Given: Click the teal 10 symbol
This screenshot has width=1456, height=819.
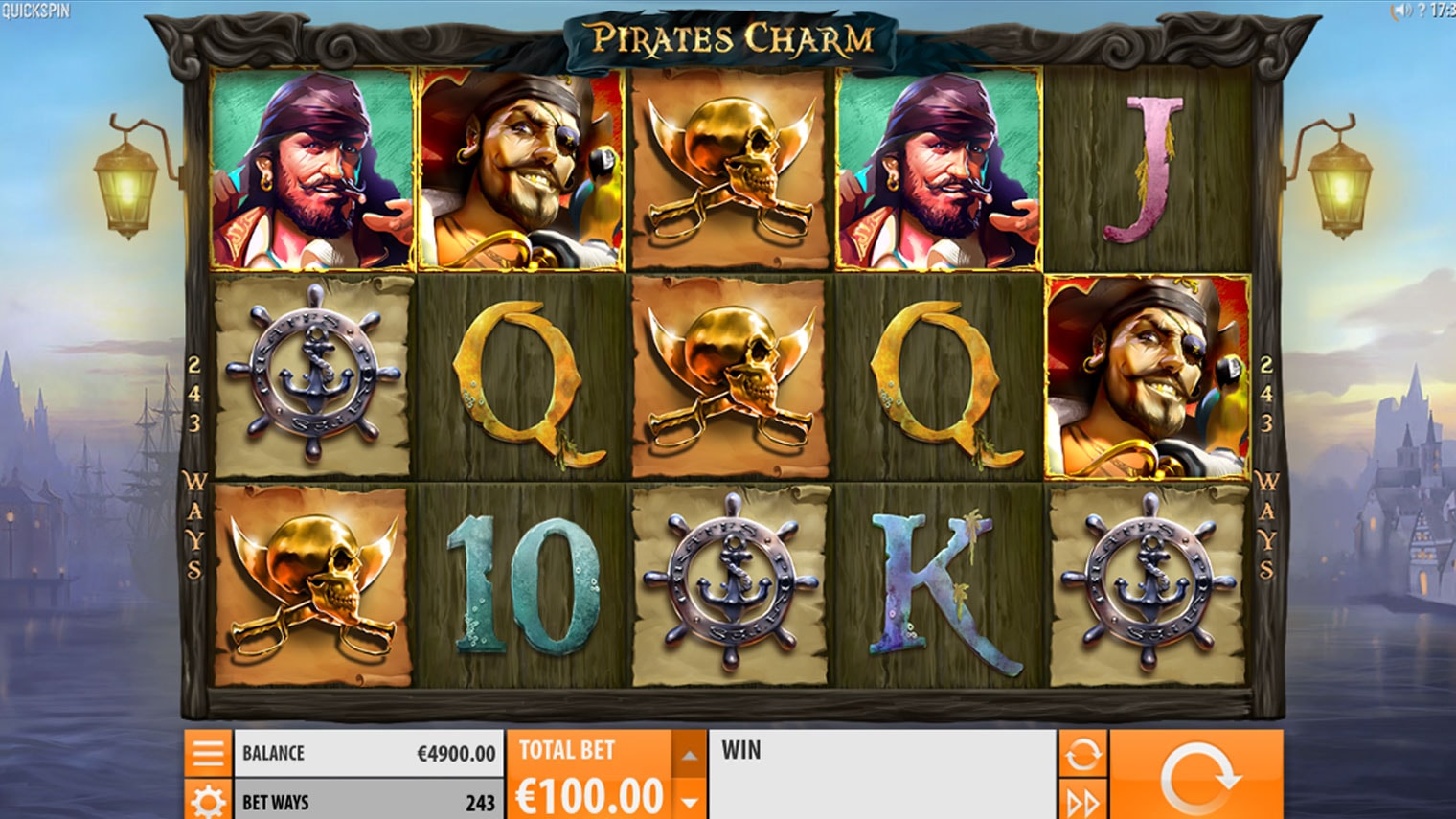Looking at the screenshot, I should pyautogui.click(x=524, y=584).
